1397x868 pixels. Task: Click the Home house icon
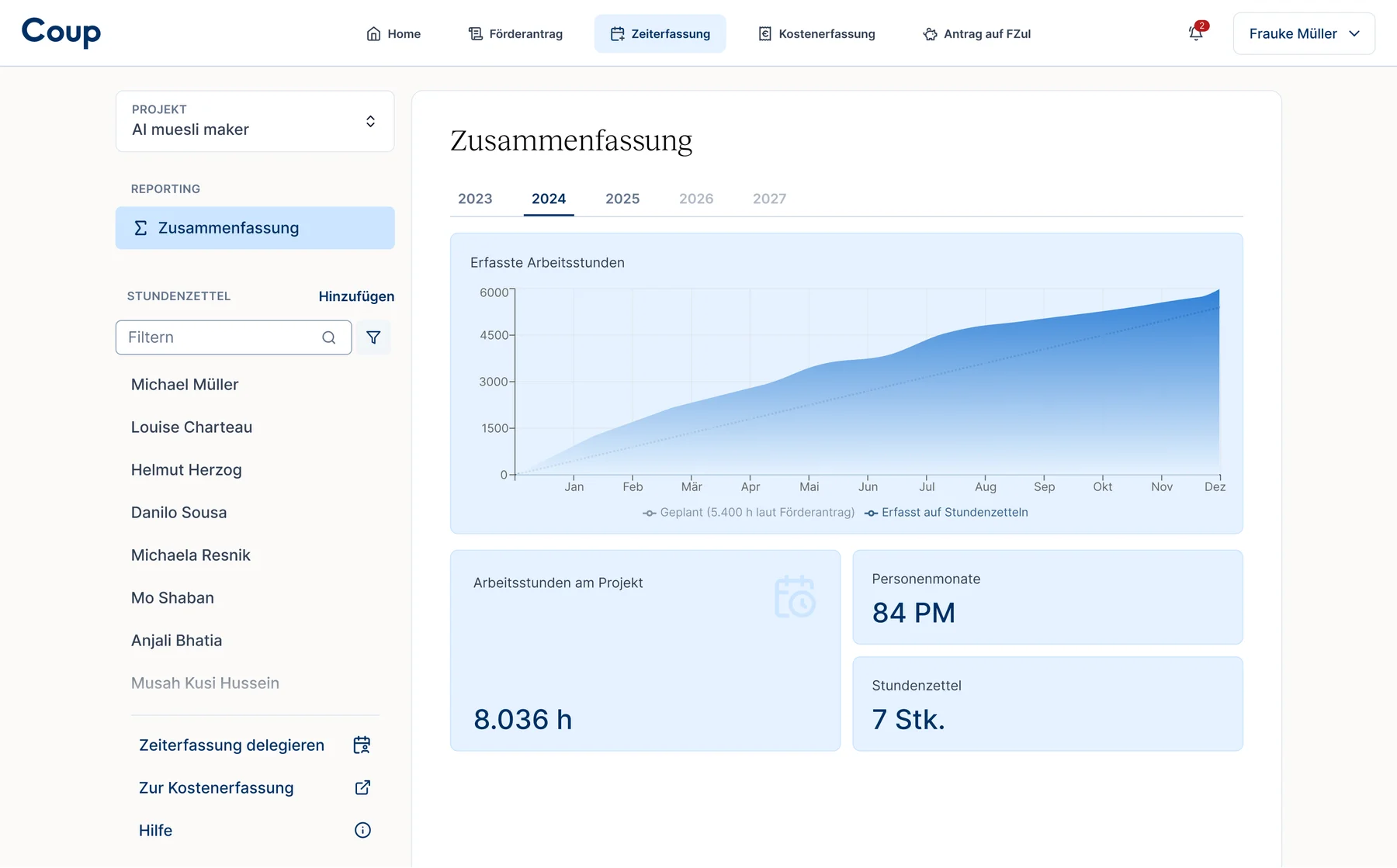[x=373, y=34]
